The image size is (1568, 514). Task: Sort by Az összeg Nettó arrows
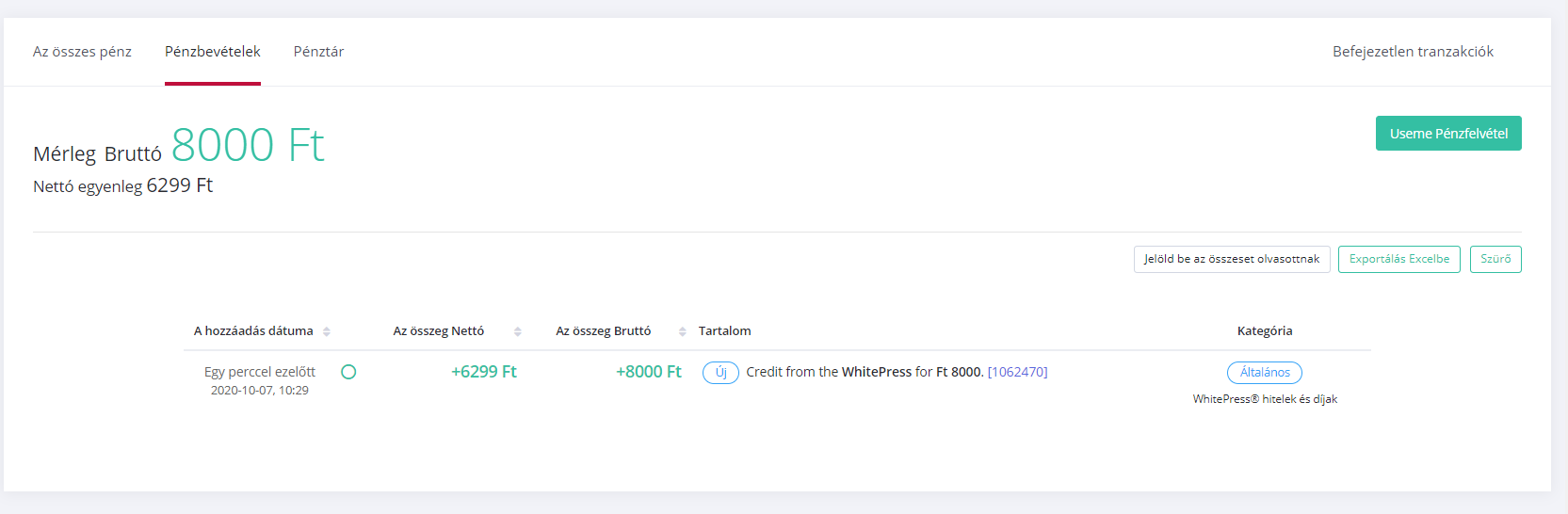pos(517,331)
